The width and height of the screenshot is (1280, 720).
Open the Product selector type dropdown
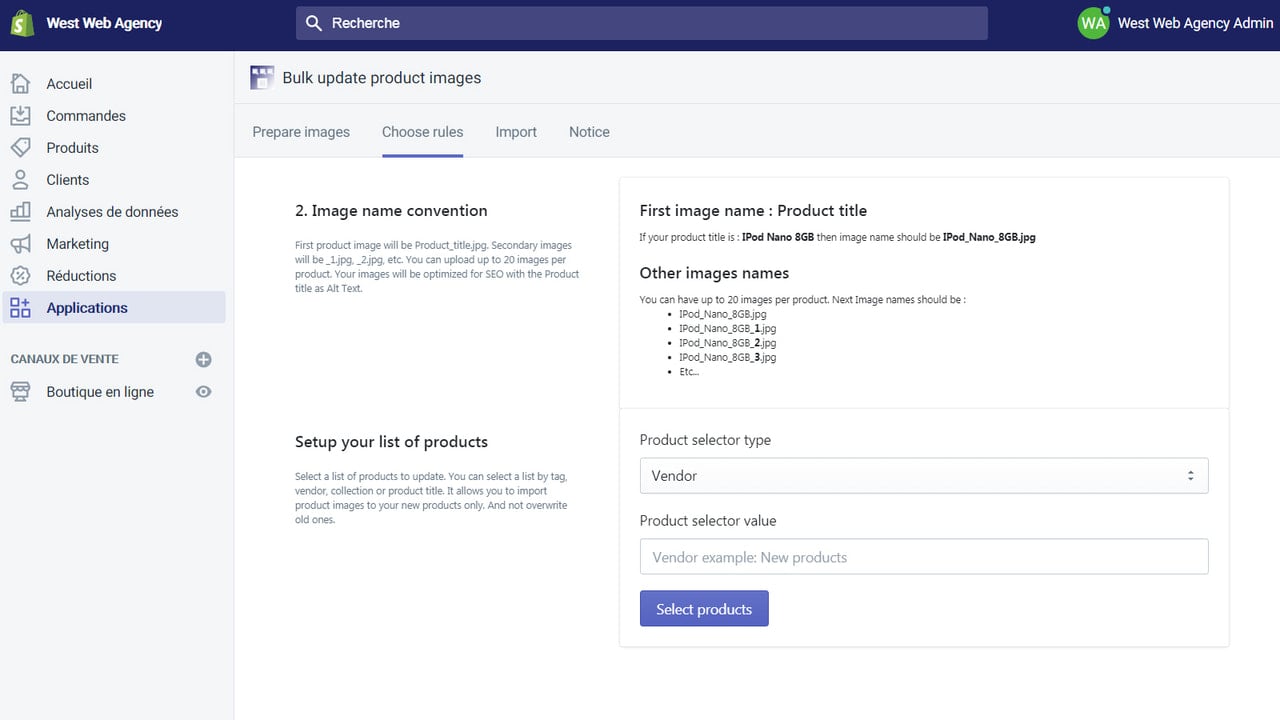pyautogui.click(x=924, y=476)
